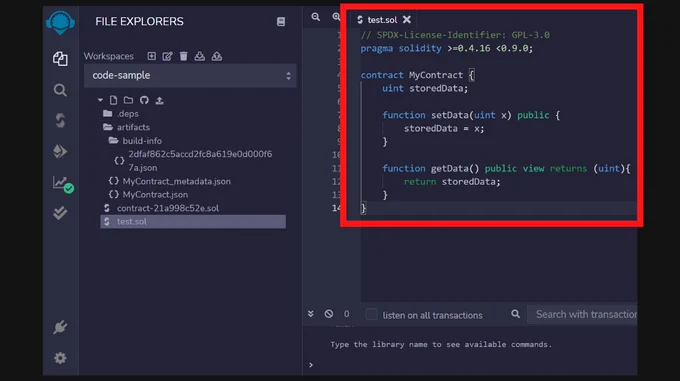Screen dimensions: 680x381
Task: Create a new workspace with plus icon
Action: click(151, 56)
